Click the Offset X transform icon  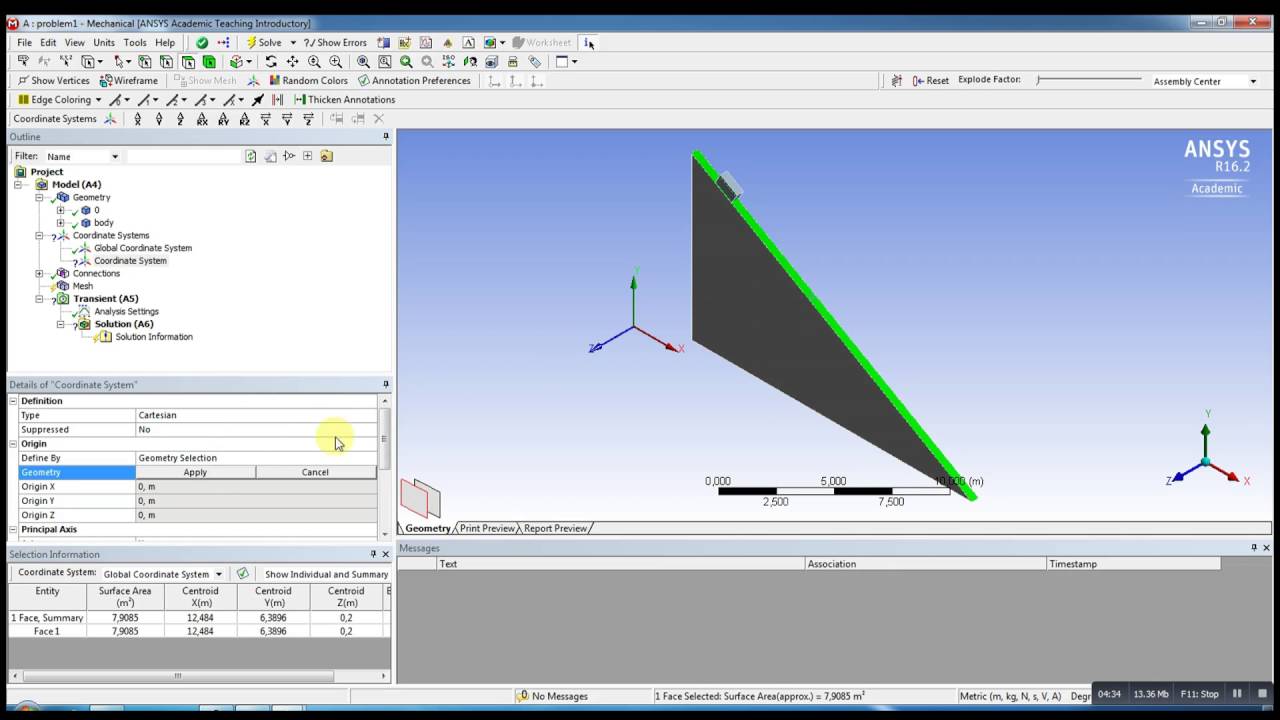tap(138, 119)
